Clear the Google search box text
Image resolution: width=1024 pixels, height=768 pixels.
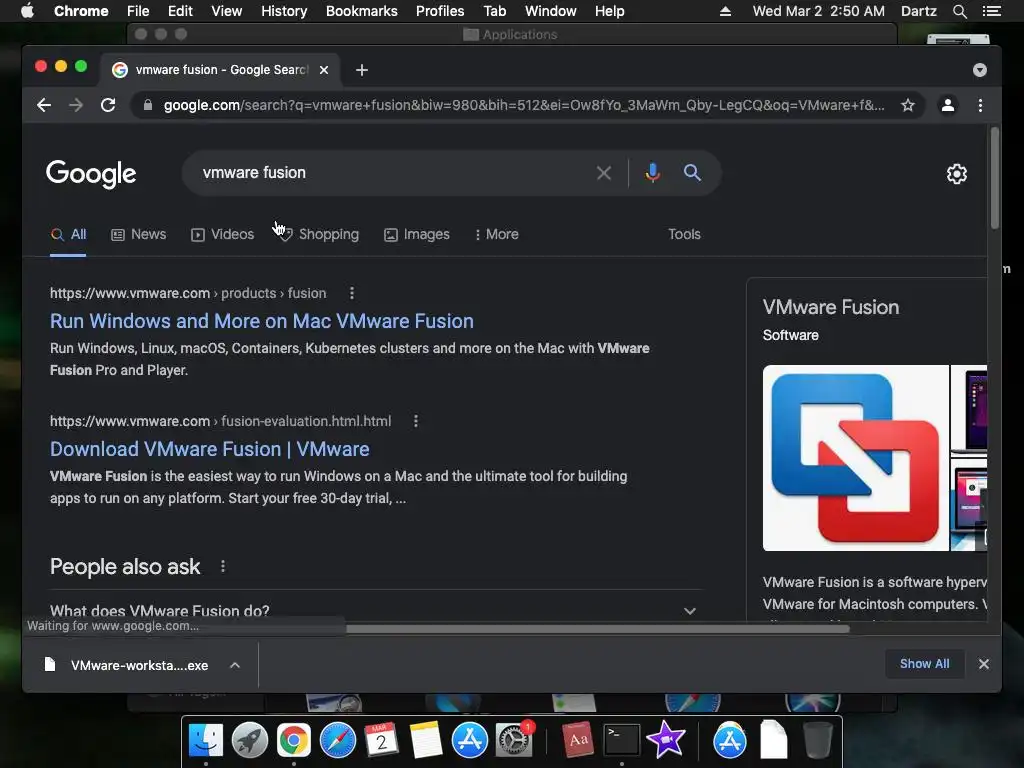[x=604, y=173]
